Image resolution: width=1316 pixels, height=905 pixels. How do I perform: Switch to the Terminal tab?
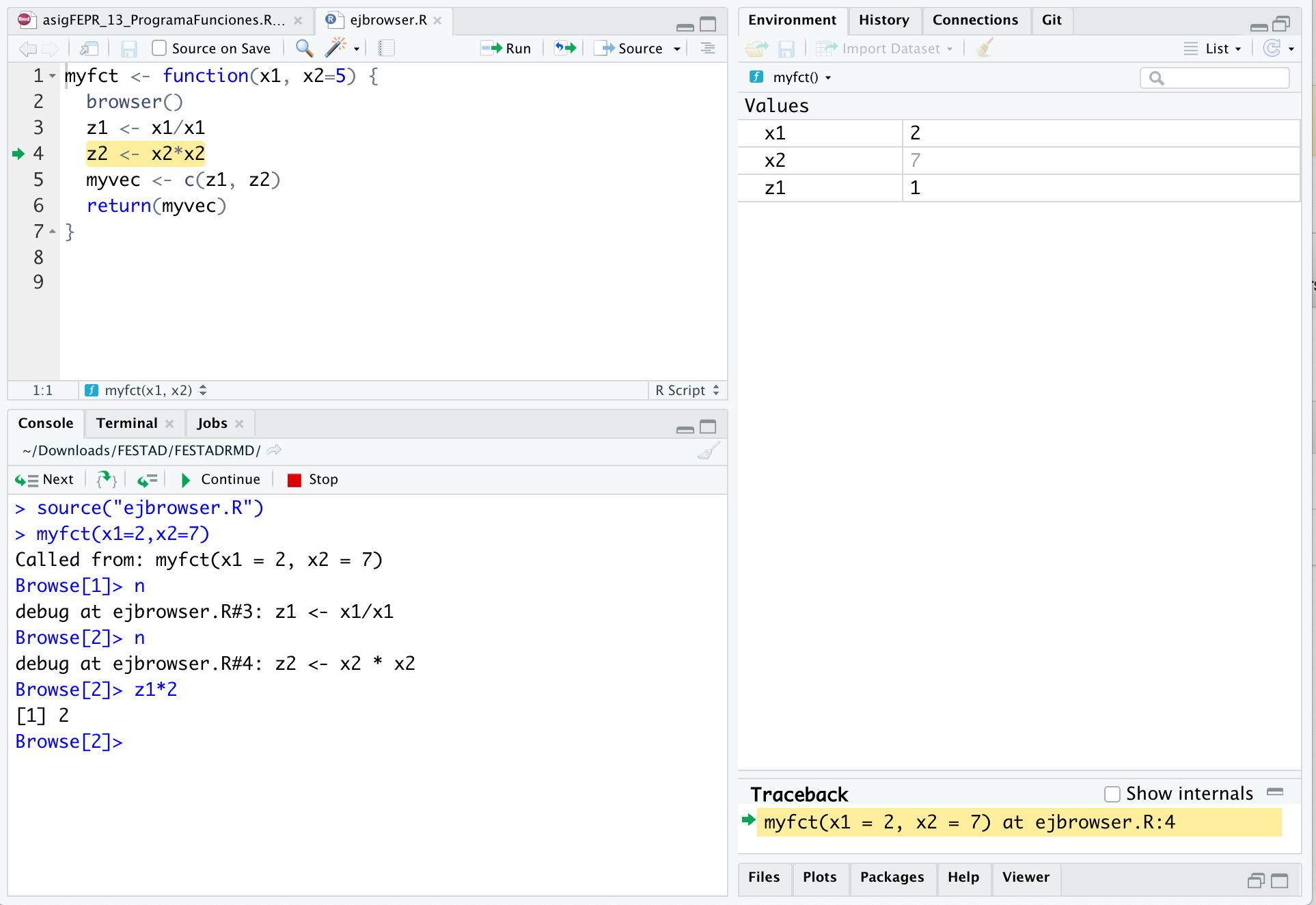click(x=126, y=423)
